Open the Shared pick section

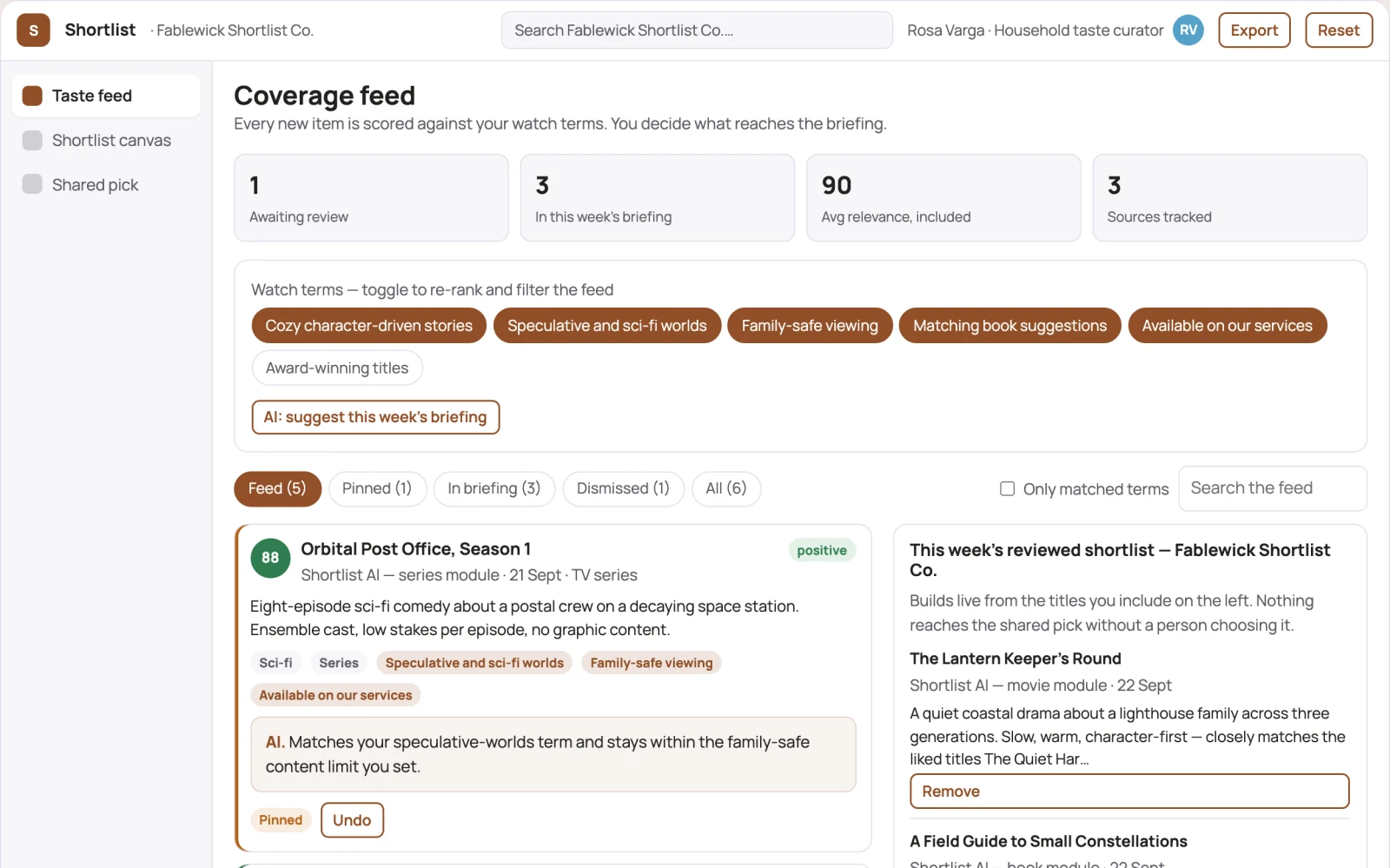(106, 184)
